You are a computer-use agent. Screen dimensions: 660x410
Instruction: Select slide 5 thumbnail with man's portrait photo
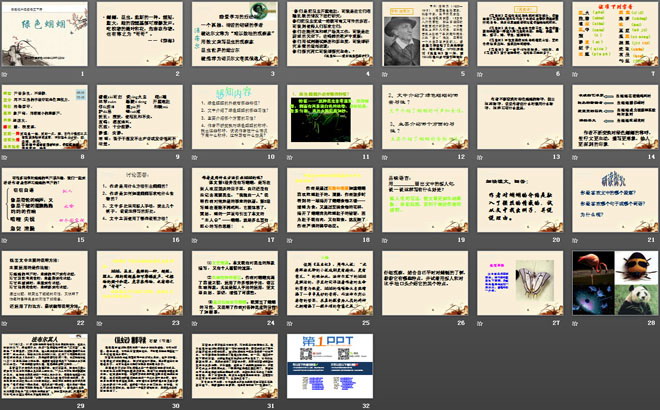[426, 34]
